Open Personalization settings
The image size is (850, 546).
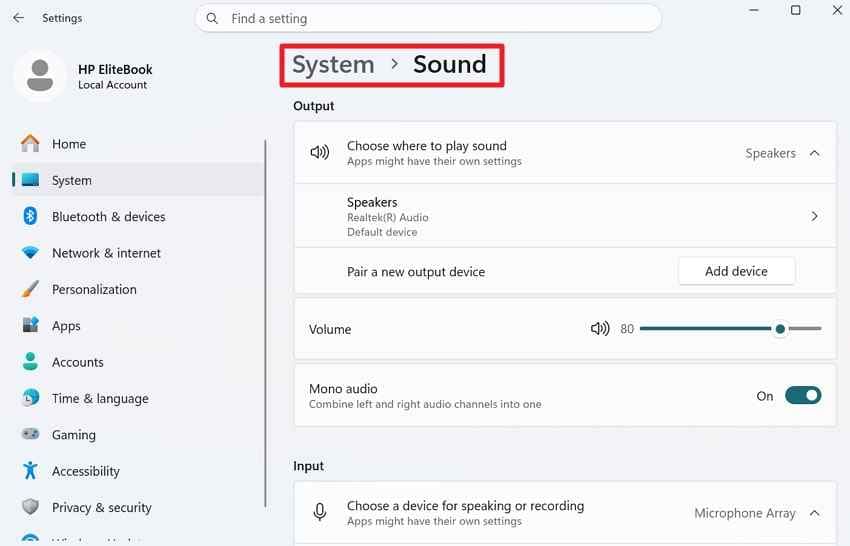pos(138,289)
